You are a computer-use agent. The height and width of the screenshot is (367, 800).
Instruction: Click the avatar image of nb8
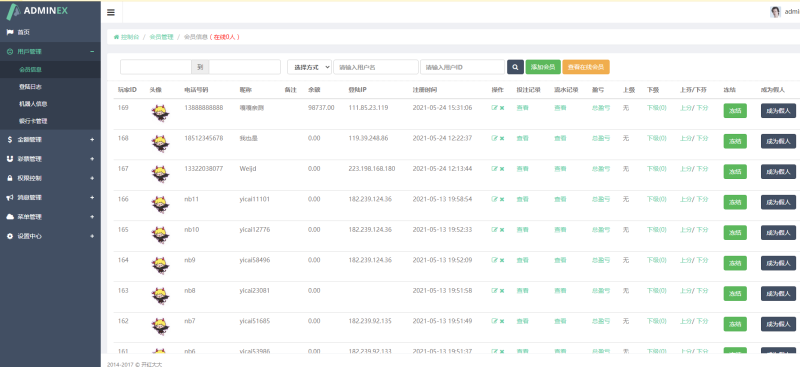(160, 296)
